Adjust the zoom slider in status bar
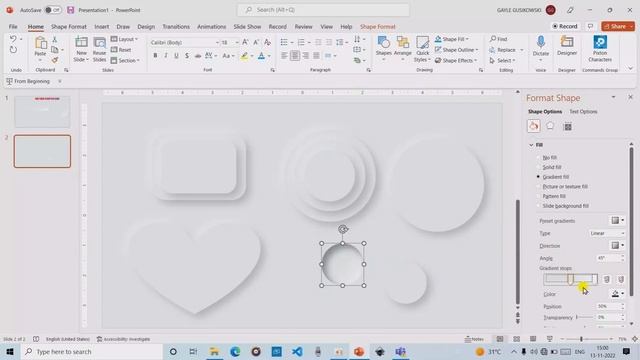 pyautogui.click(x=582, y=339)
